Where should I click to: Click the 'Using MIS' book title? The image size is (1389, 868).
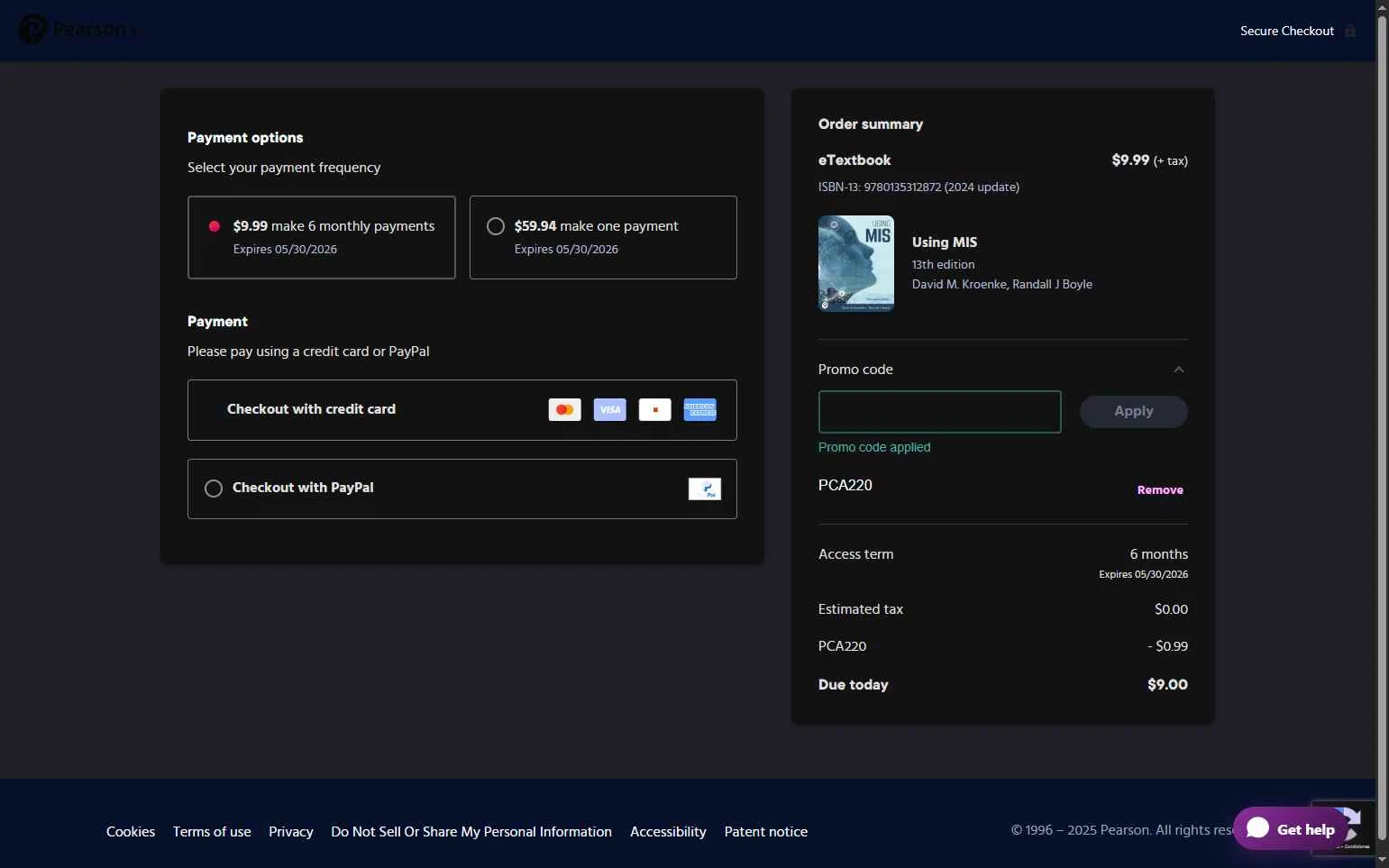[945, 242]
